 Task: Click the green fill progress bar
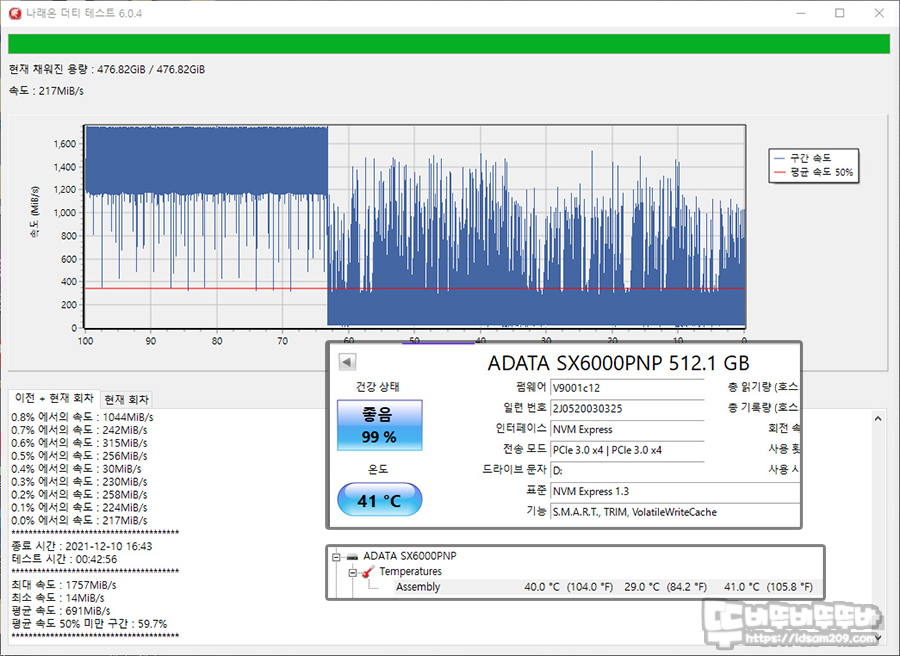coord(449,44)
